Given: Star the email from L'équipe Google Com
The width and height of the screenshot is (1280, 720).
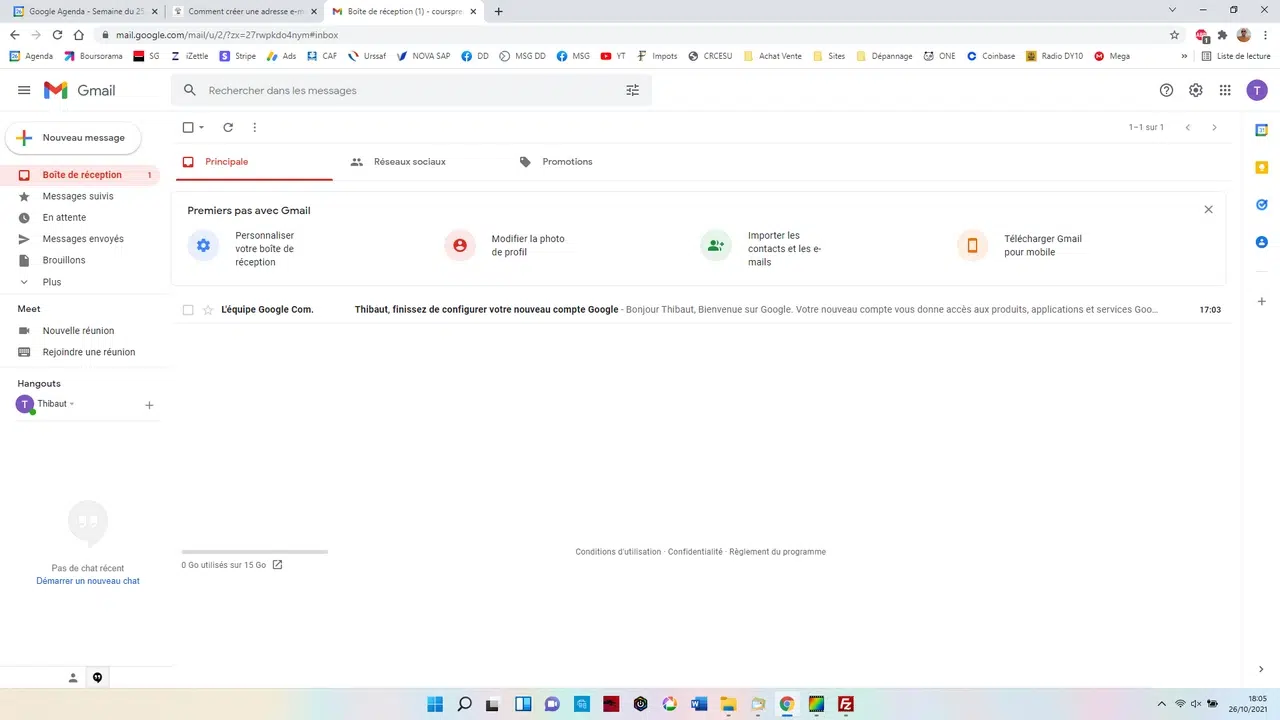Looking at the screenshot, I should click(x=207, y=309).
